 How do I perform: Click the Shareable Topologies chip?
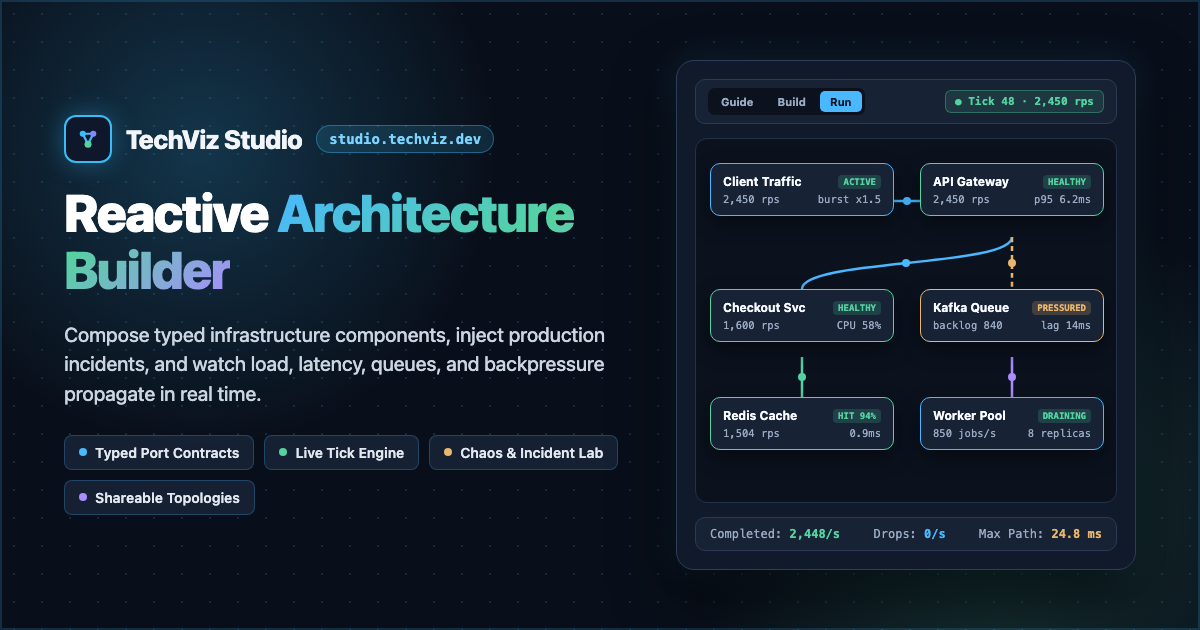tap(159, 498)
